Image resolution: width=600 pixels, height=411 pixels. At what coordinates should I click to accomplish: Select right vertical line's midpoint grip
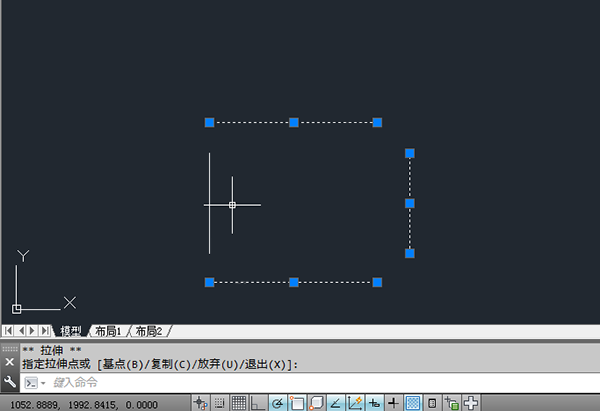tap(410, 203)
